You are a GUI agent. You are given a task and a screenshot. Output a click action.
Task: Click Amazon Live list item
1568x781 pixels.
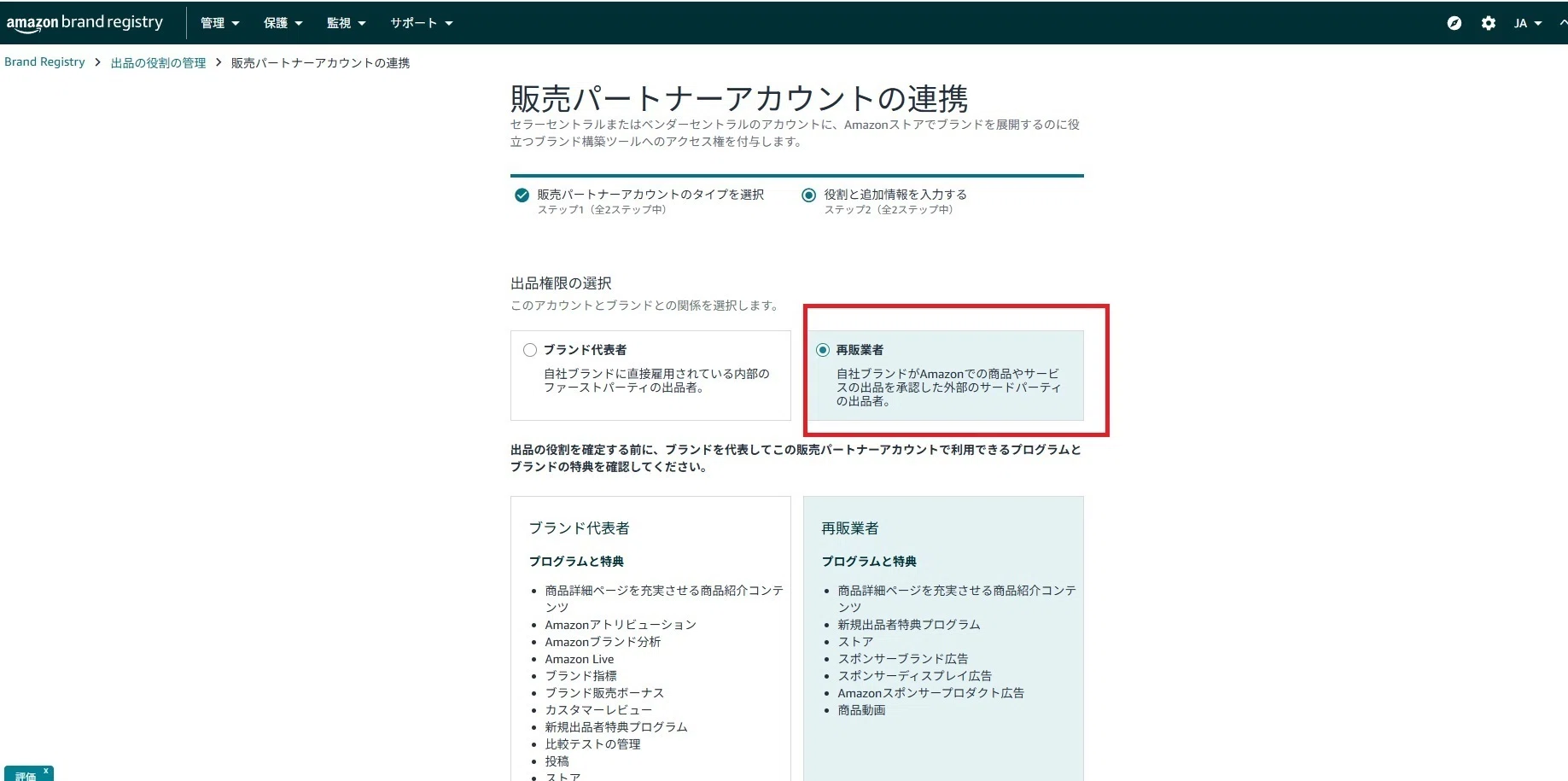tap(580, 659)
